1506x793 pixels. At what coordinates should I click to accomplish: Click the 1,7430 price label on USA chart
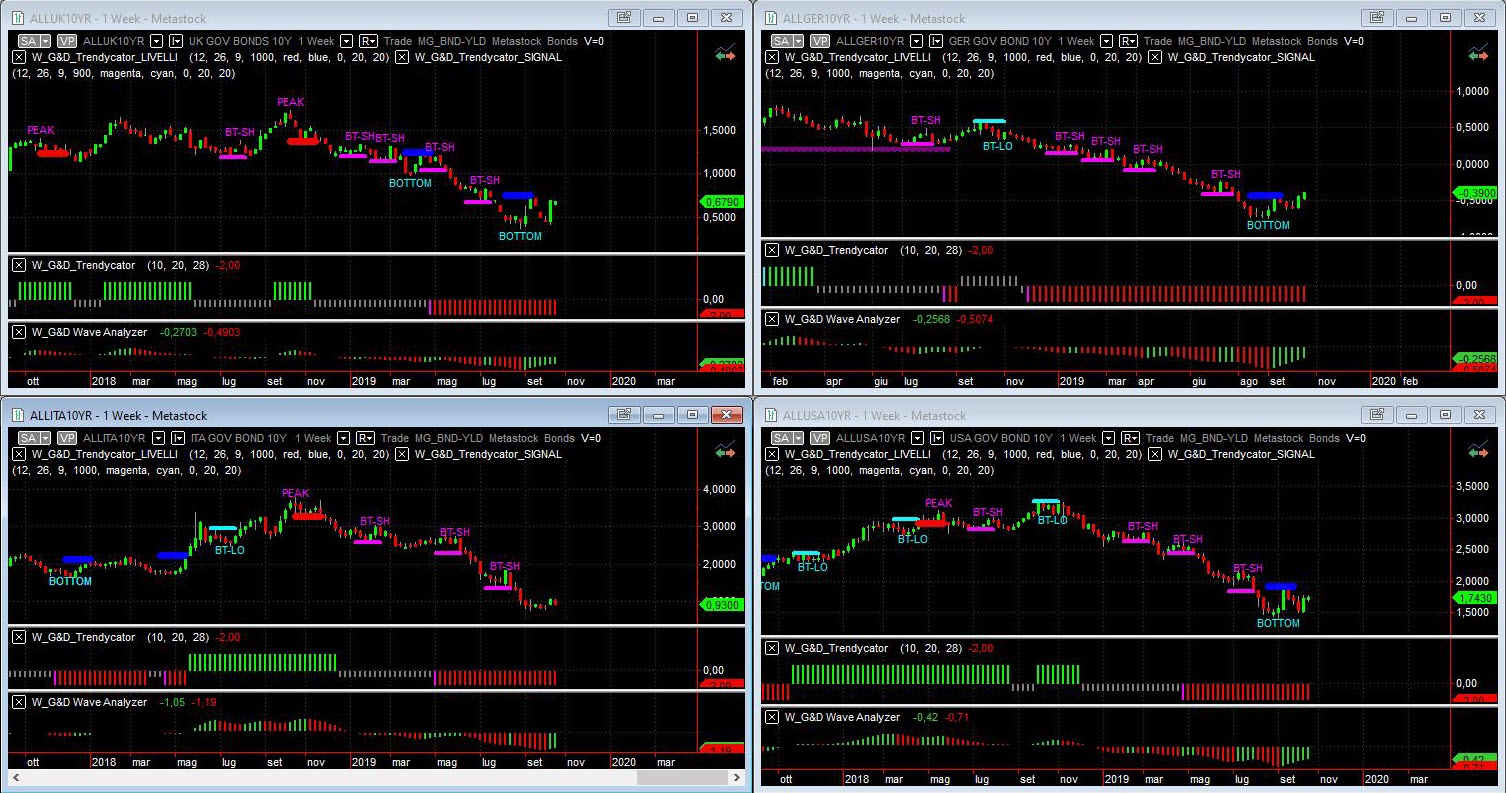coord(1475,597)
